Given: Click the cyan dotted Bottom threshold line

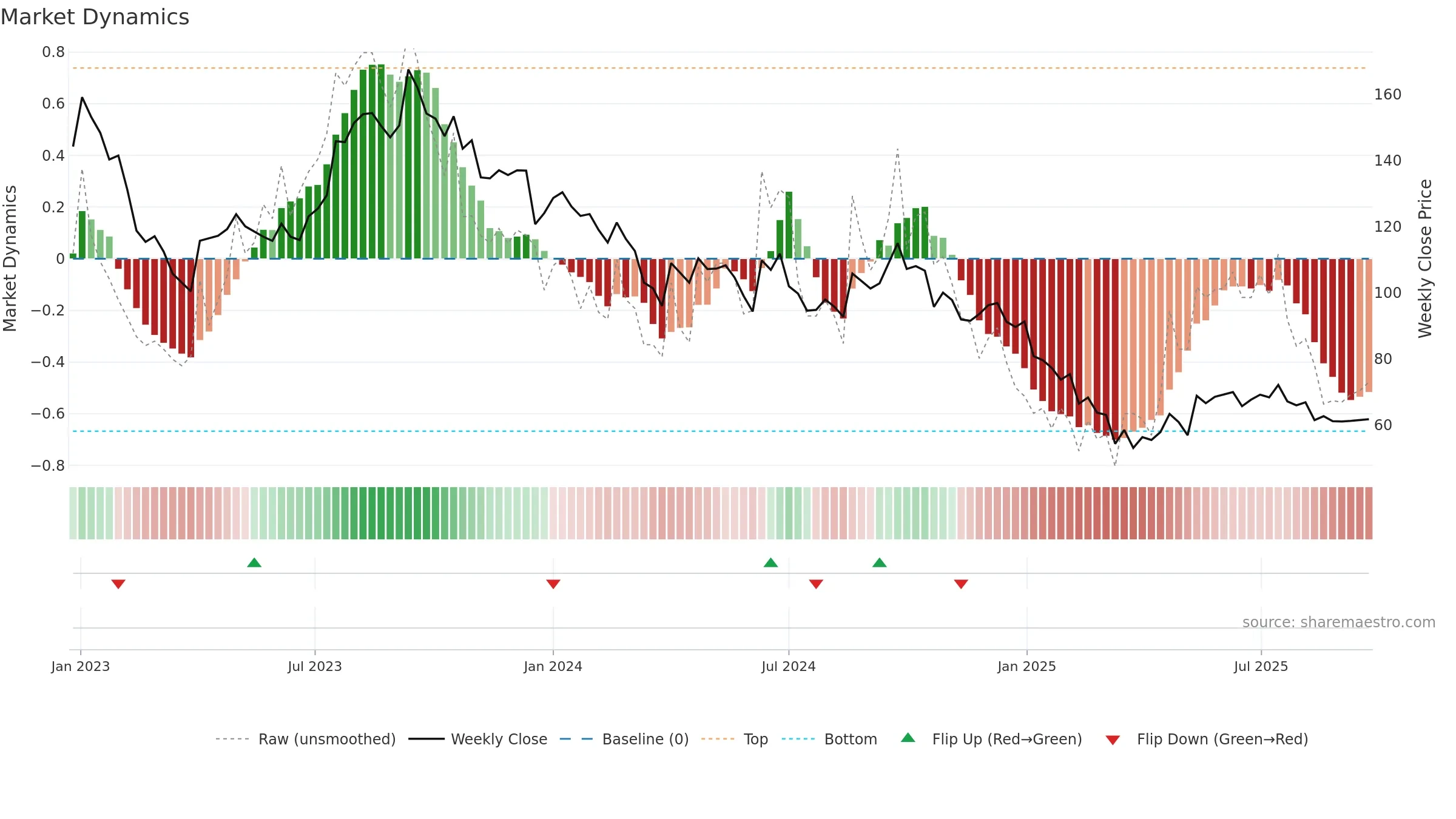Looking at the screenshot, I should click(720, 431).
